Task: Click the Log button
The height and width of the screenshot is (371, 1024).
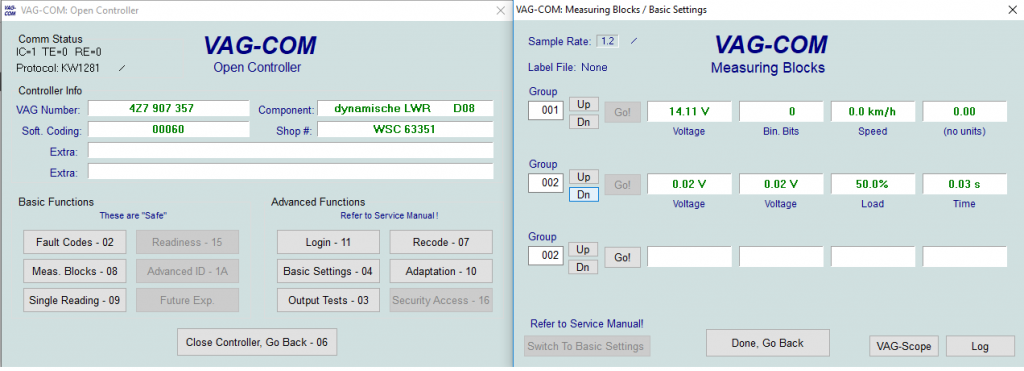Action: 980,346
